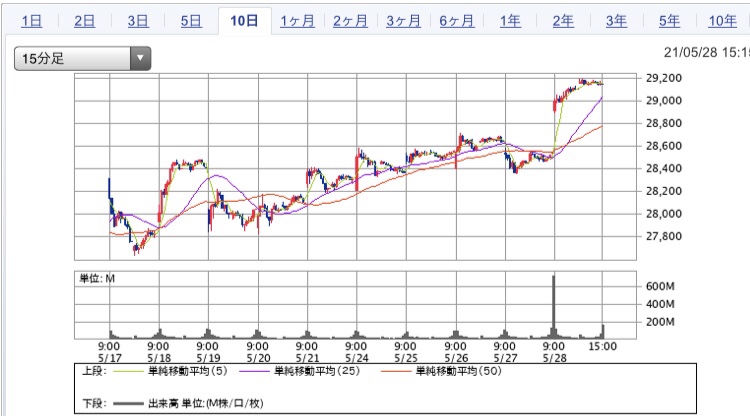
Task: Show the 3ヶ月 chart range
Action: pos(404,21)
